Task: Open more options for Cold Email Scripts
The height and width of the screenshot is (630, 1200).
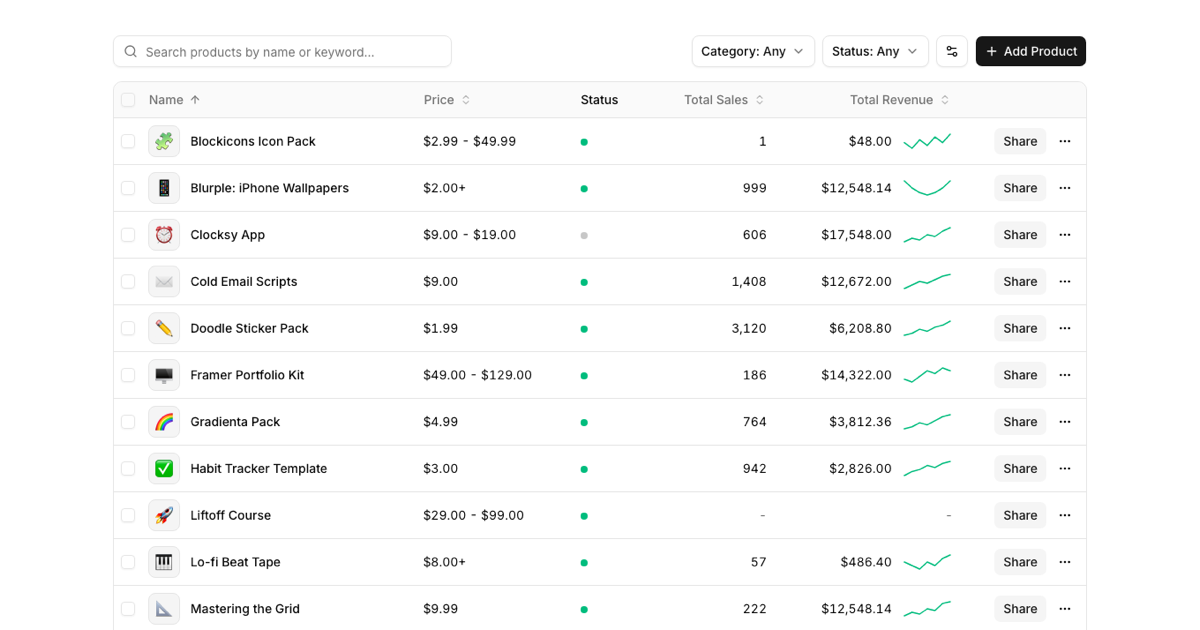Action: click(x=1065, y=281)
